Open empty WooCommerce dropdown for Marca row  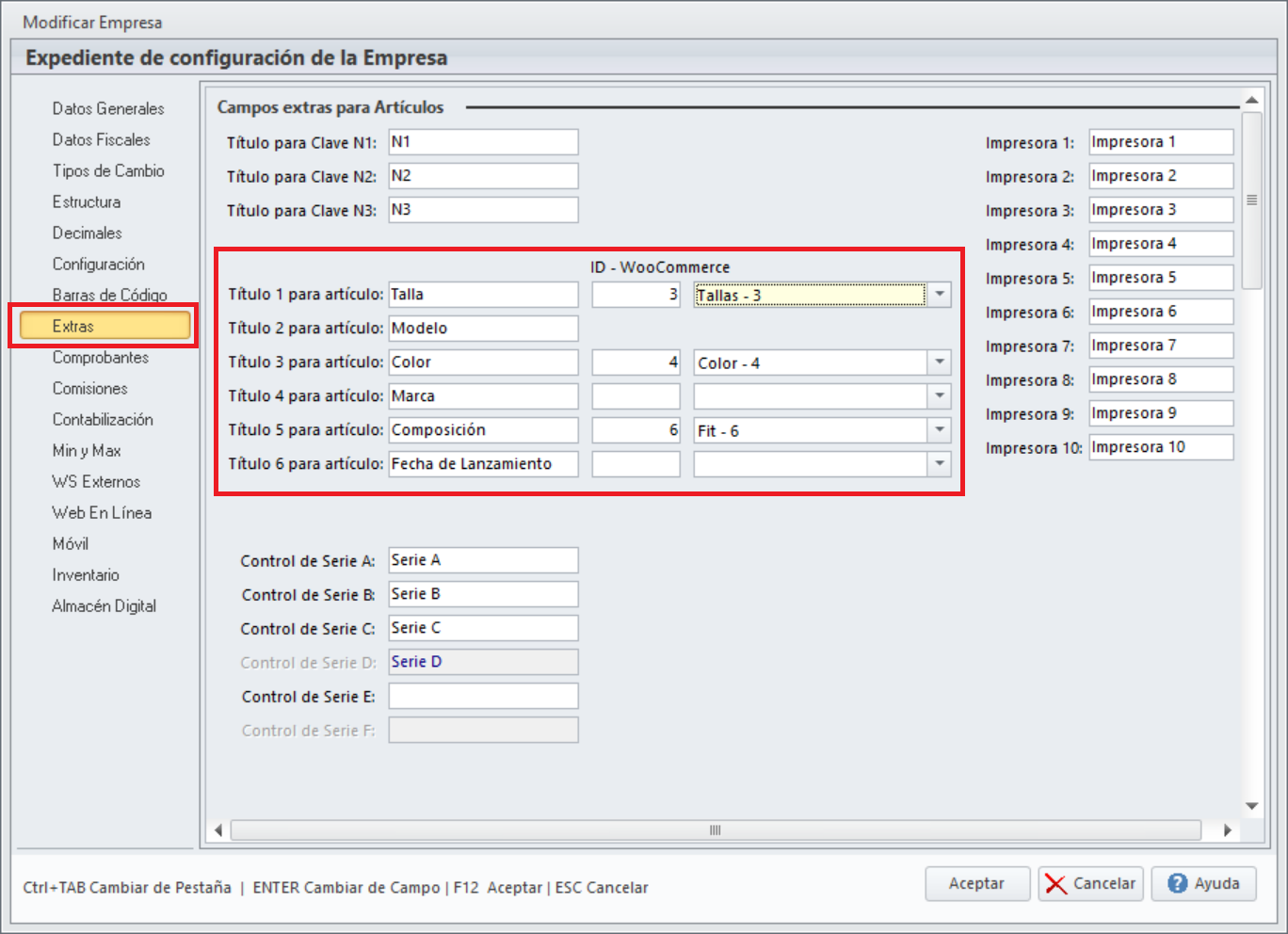pyautogui.click(x=939, y=396)
